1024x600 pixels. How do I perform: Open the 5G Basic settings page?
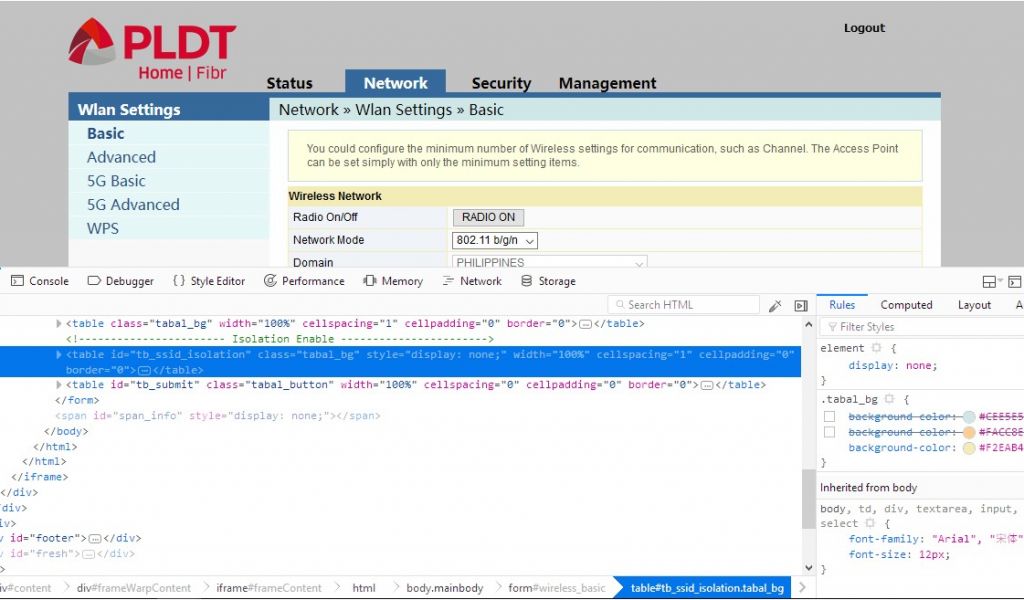click(116, 181)
